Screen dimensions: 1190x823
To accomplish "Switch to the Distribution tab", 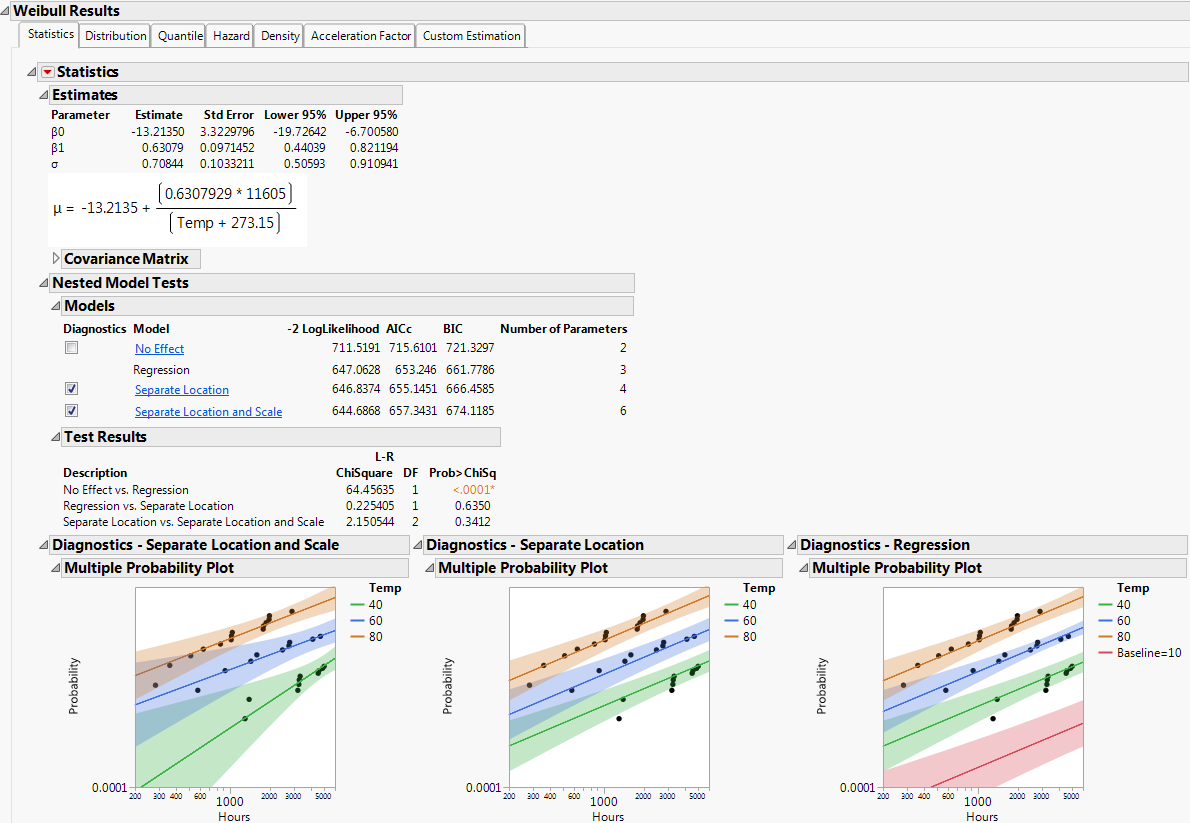I will coord(116,36).
